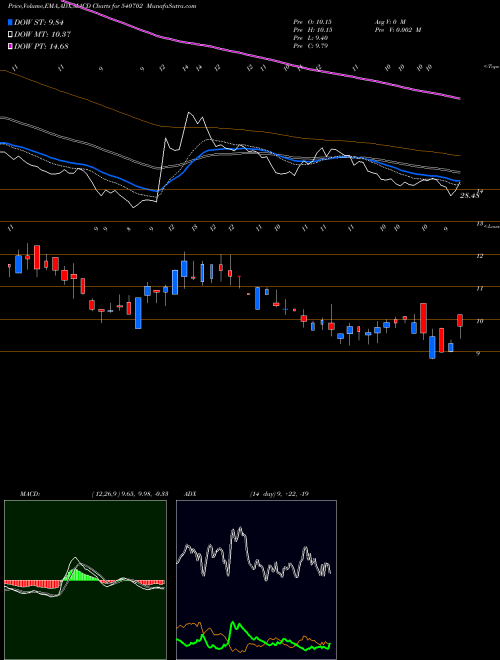Screen dimensions: 500x660
Task: Click the white DOW MT legend swatch
Action: click(x=10, y=34)
